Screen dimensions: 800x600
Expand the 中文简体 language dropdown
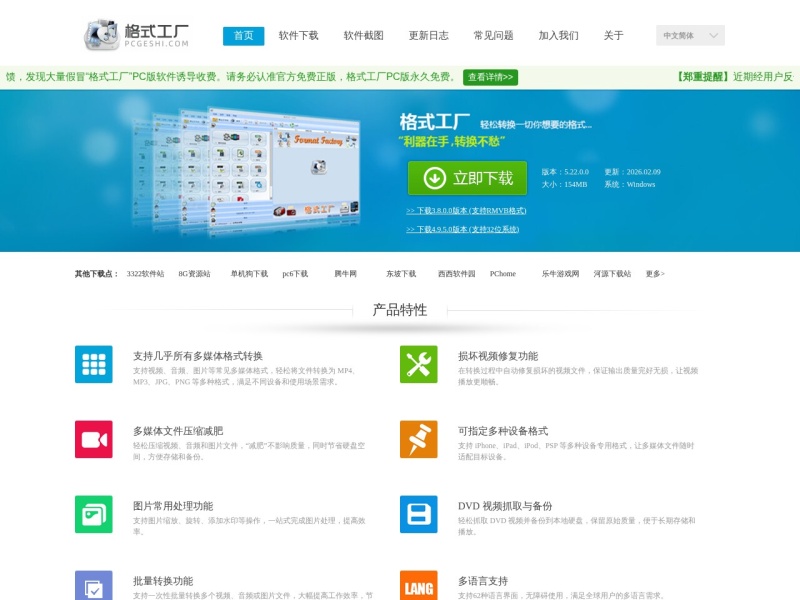pos(690,36)
